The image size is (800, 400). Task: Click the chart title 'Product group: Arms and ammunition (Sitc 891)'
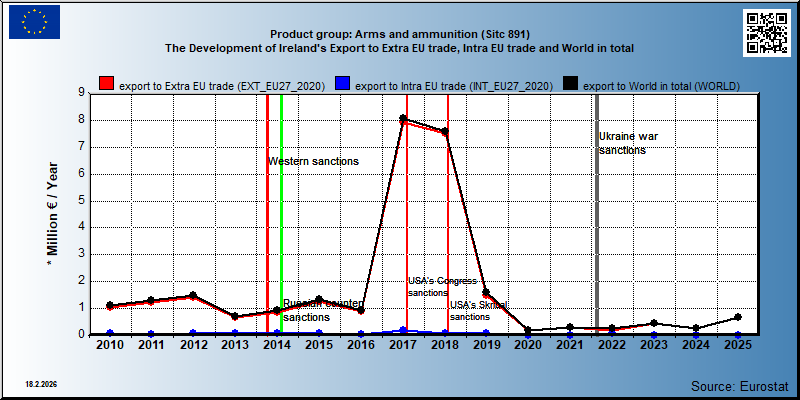400,35
